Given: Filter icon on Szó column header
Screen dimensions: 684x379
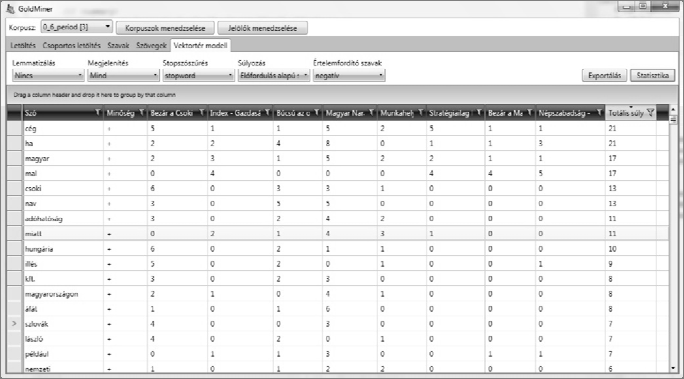Looking at the screenshot, I should pyautogui.click(x=98, y=113).
